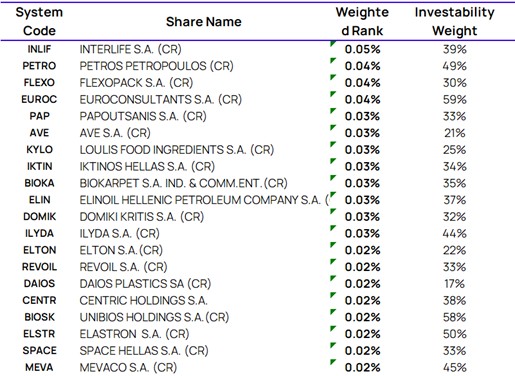Select the DAIOS PLASTICS SA share name cell
The height and width of the screenshot is (376, 515).
145,284
